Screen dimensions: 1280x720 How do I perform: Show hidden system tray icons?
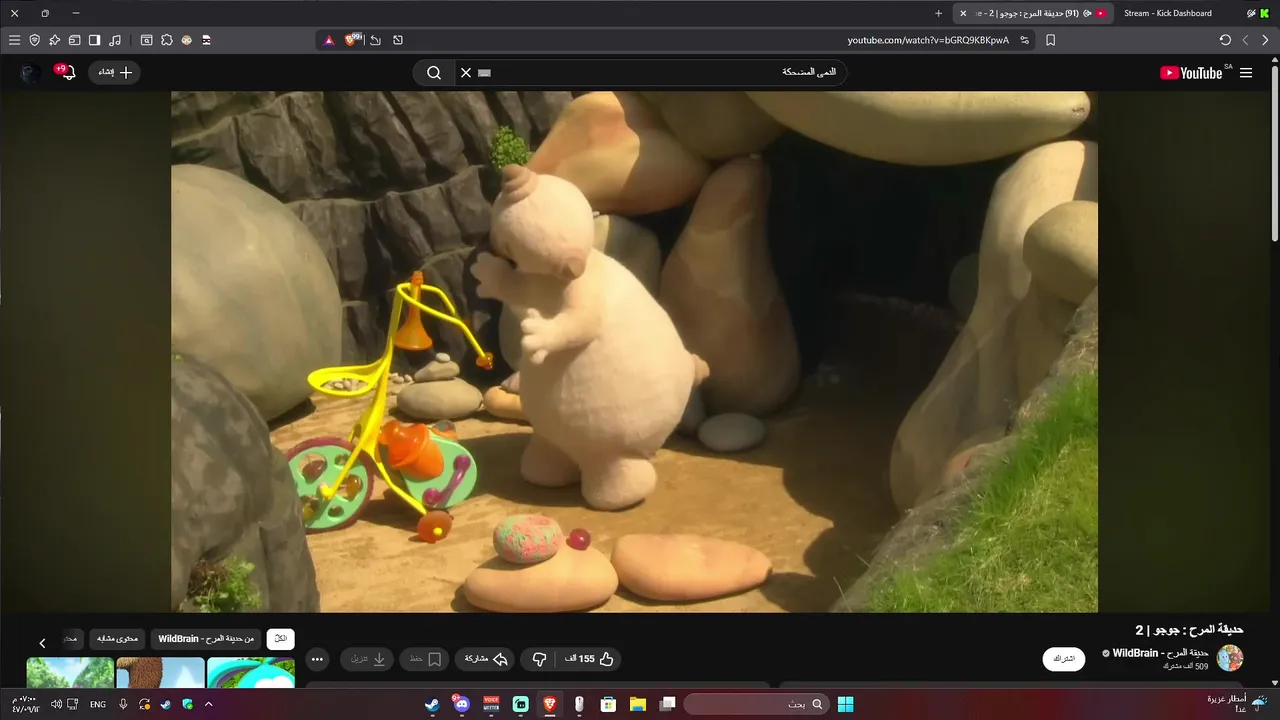pos(208,704)
